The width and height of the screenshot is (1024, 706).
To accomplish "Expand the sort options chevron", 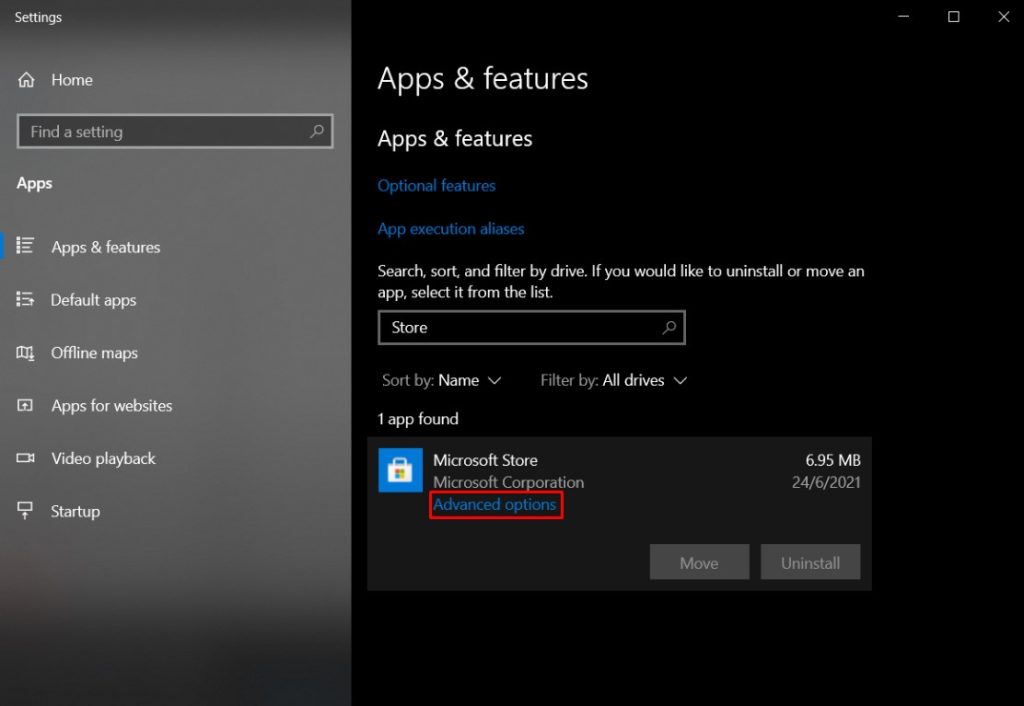I will pyautogui.click(x=494, y=380).
